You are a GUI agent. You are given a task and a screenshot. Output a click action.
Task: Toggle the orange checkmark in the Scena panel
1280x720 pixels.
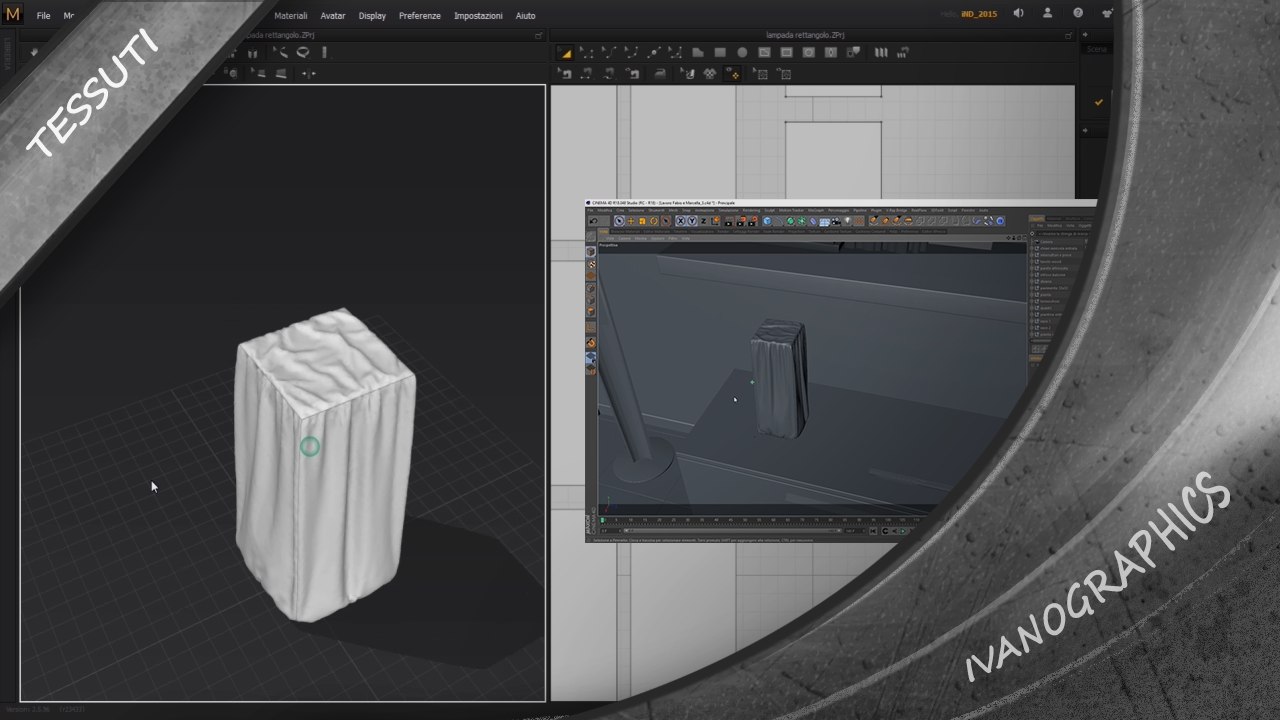coord(1099,102)
